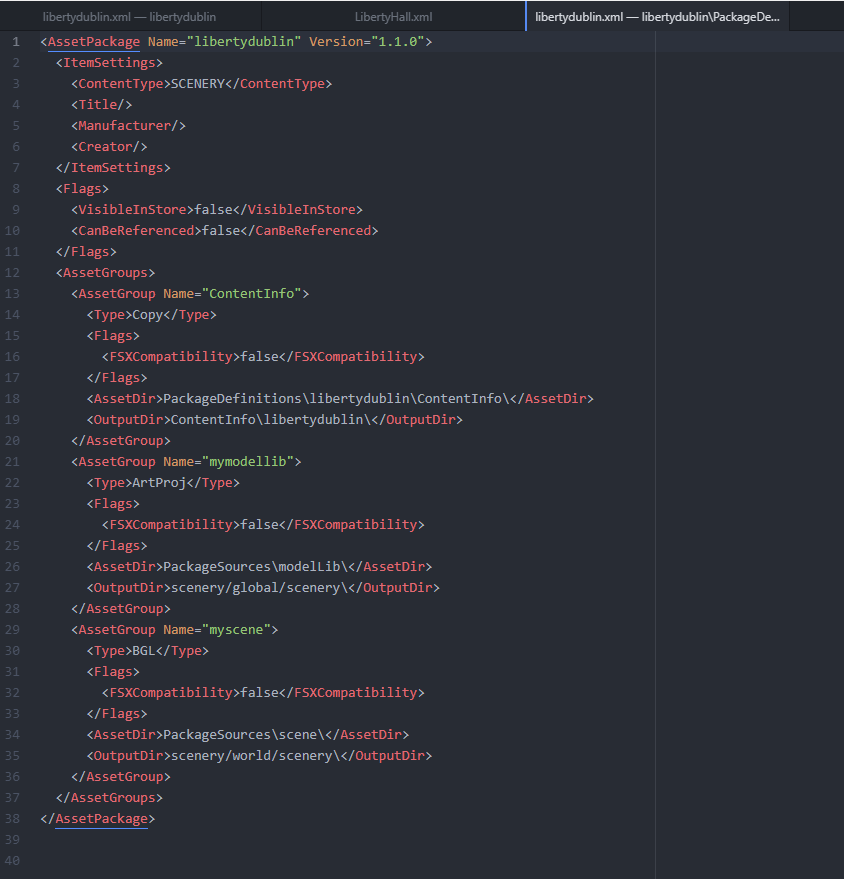Click the "myscene" AssetGroup name
844x879 pixels.
coord(240,630)
